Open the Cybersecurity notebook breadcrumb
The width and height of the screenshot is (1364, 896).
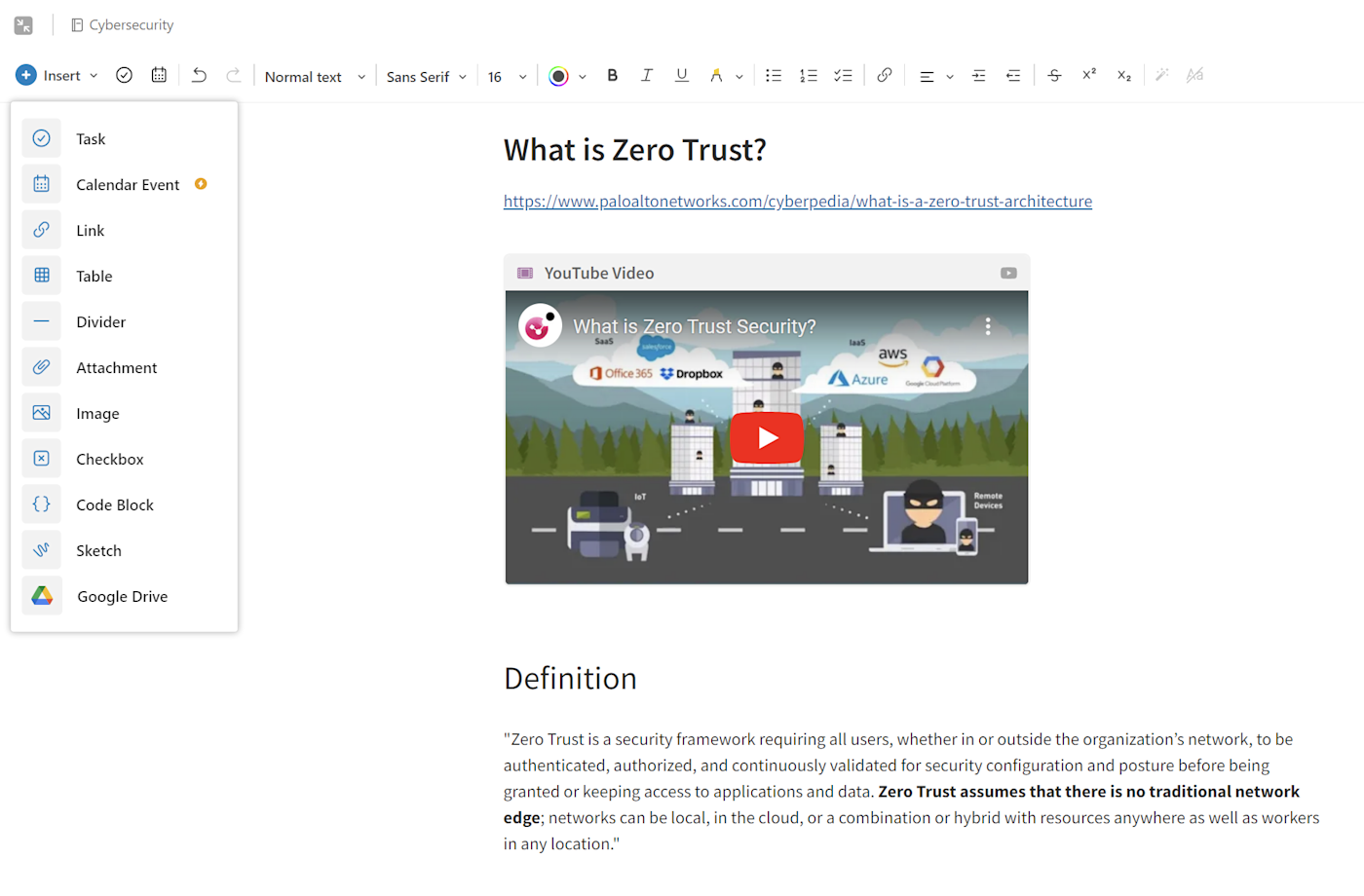[123, 25]
